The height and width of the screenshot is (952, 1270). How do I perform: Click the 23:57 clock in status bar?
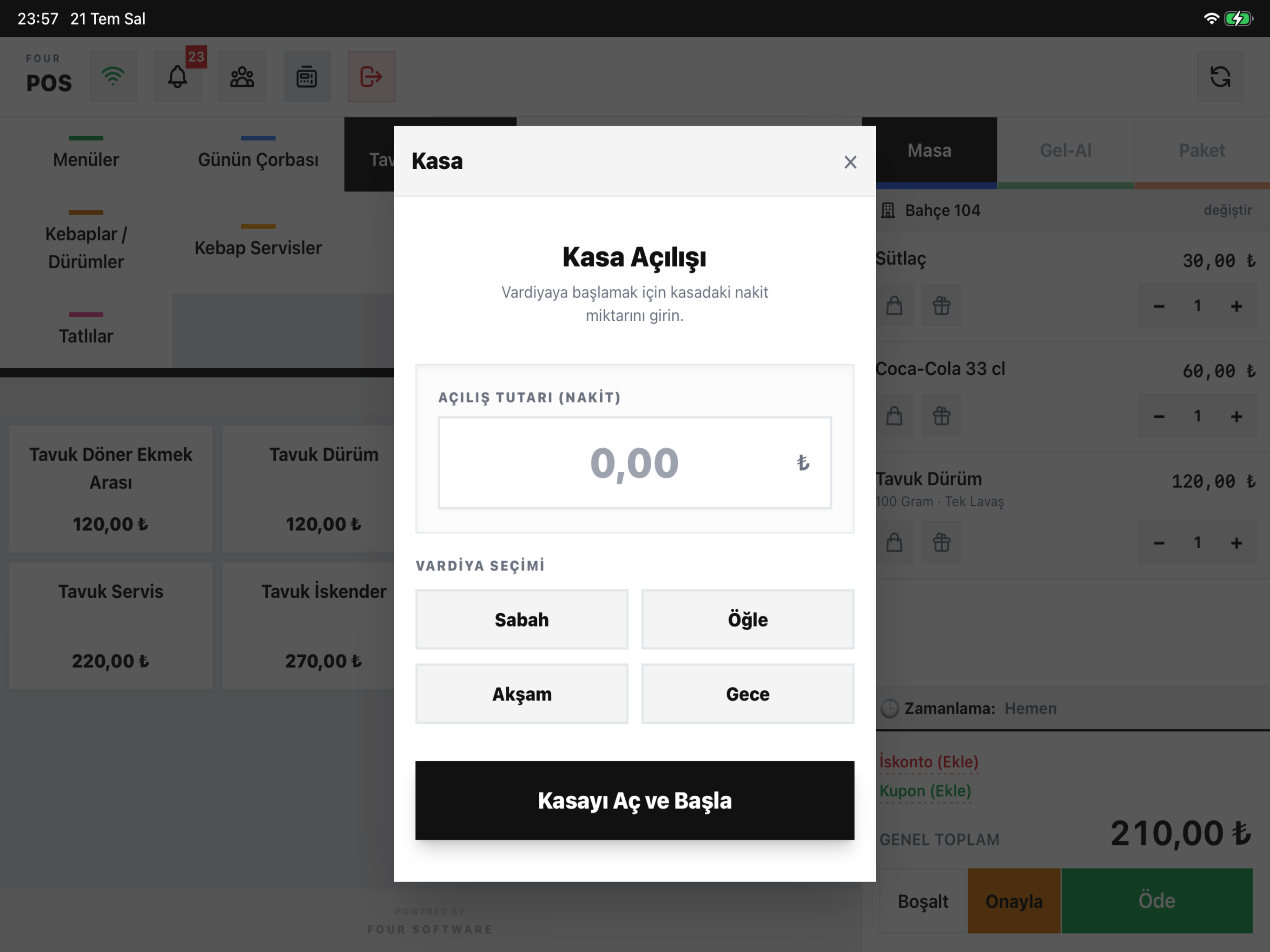tap(38, 19)
